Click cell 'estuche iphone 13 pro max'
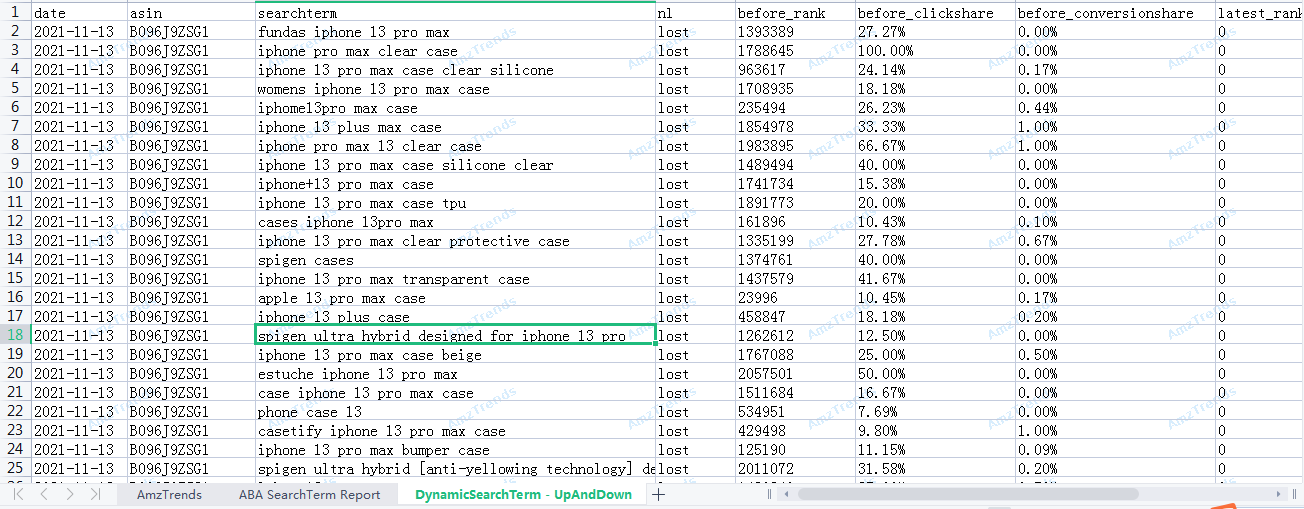1304x509 pixels. pos(455,374)
